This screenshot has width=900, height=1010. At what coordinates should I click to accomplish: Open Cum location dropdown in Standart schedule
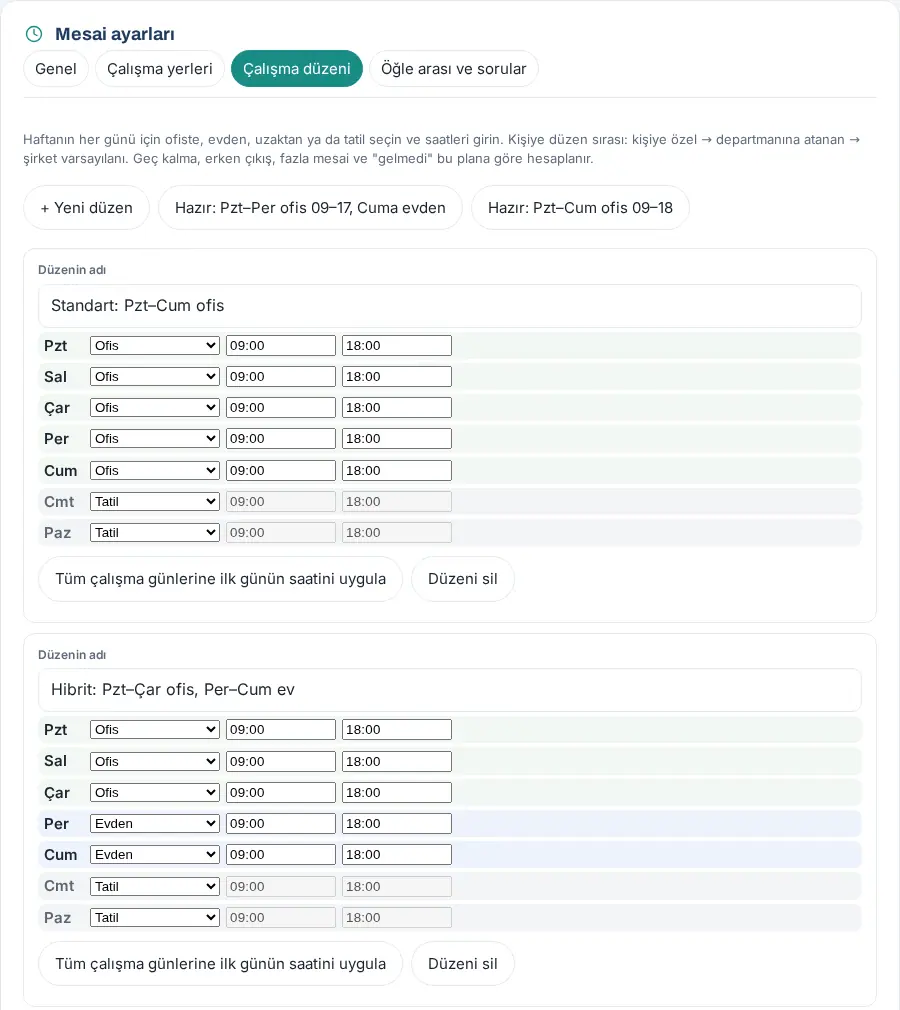tap(155, 470)
